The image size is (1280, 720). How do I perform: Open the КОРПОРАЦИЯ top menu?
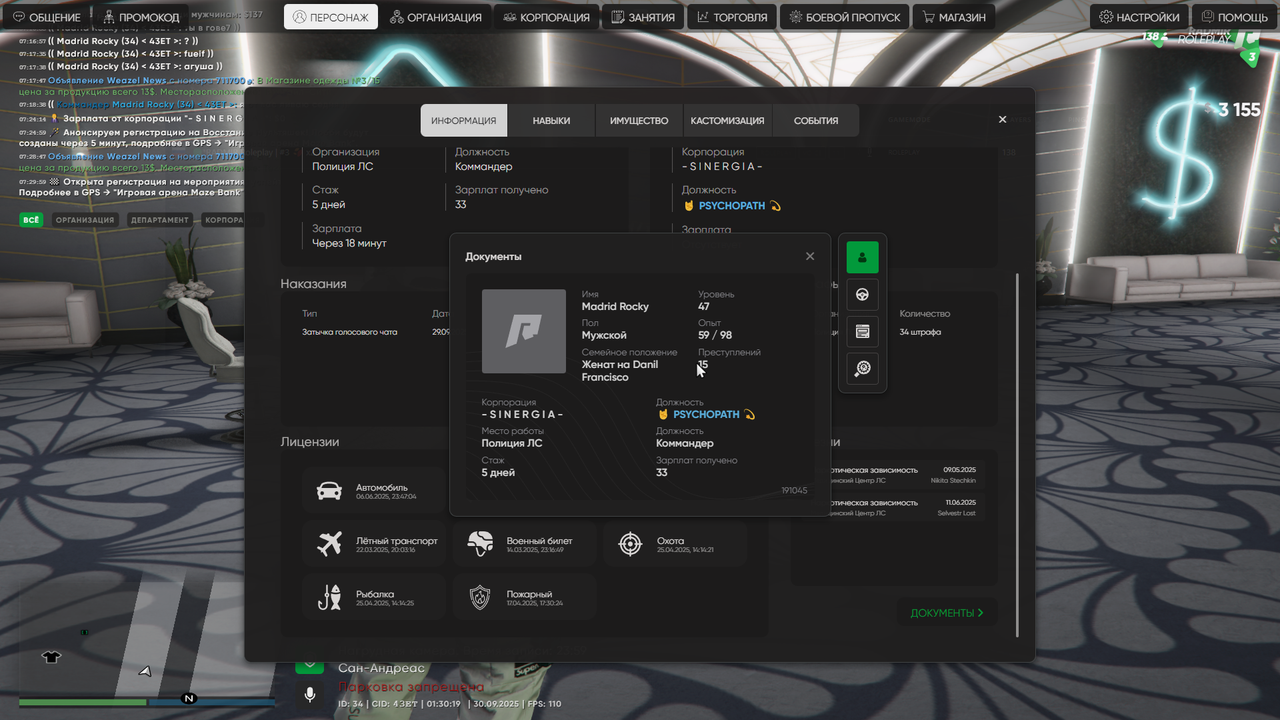(548, 17)
